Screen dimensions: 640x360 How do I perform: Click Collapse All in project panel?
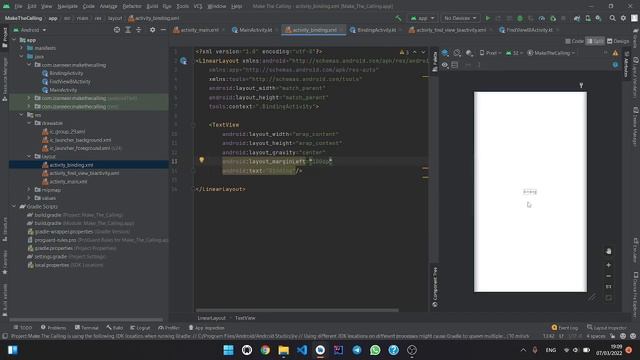[x=138, y=30]
